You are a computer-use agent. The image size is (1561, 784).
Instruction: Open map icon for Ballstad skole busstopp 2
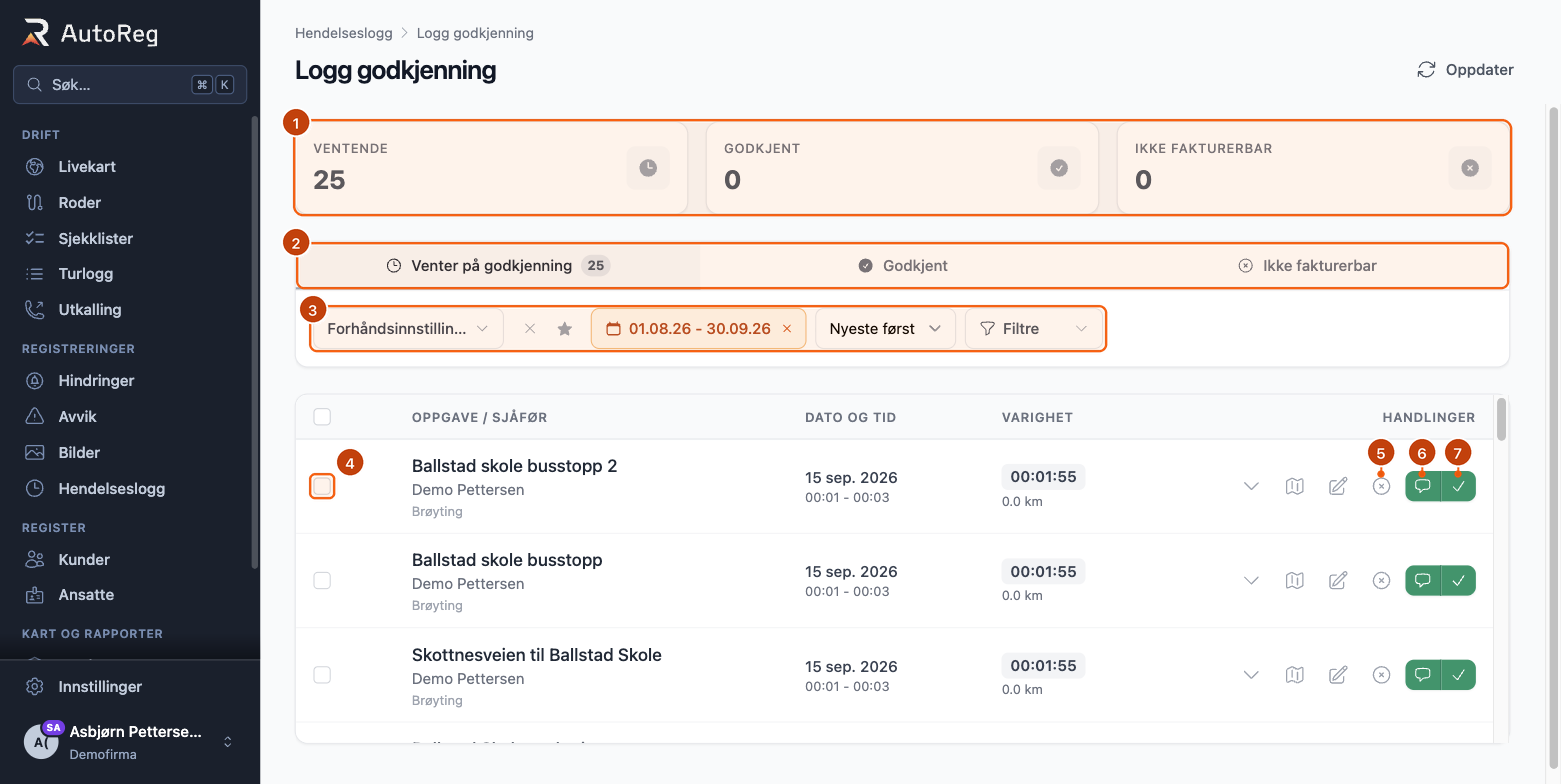1294,486
